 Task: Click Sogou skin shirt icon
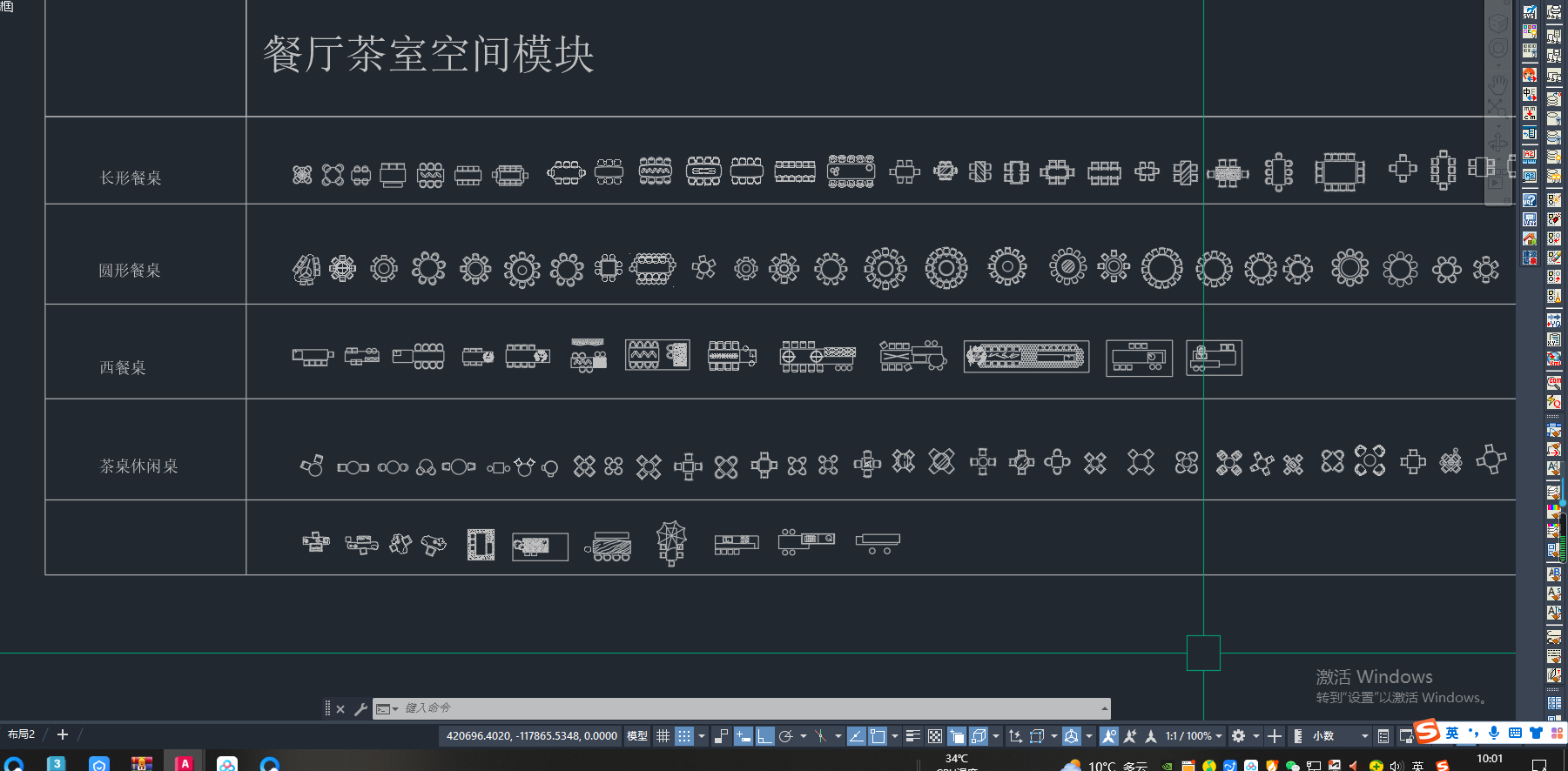[1536, 733]
